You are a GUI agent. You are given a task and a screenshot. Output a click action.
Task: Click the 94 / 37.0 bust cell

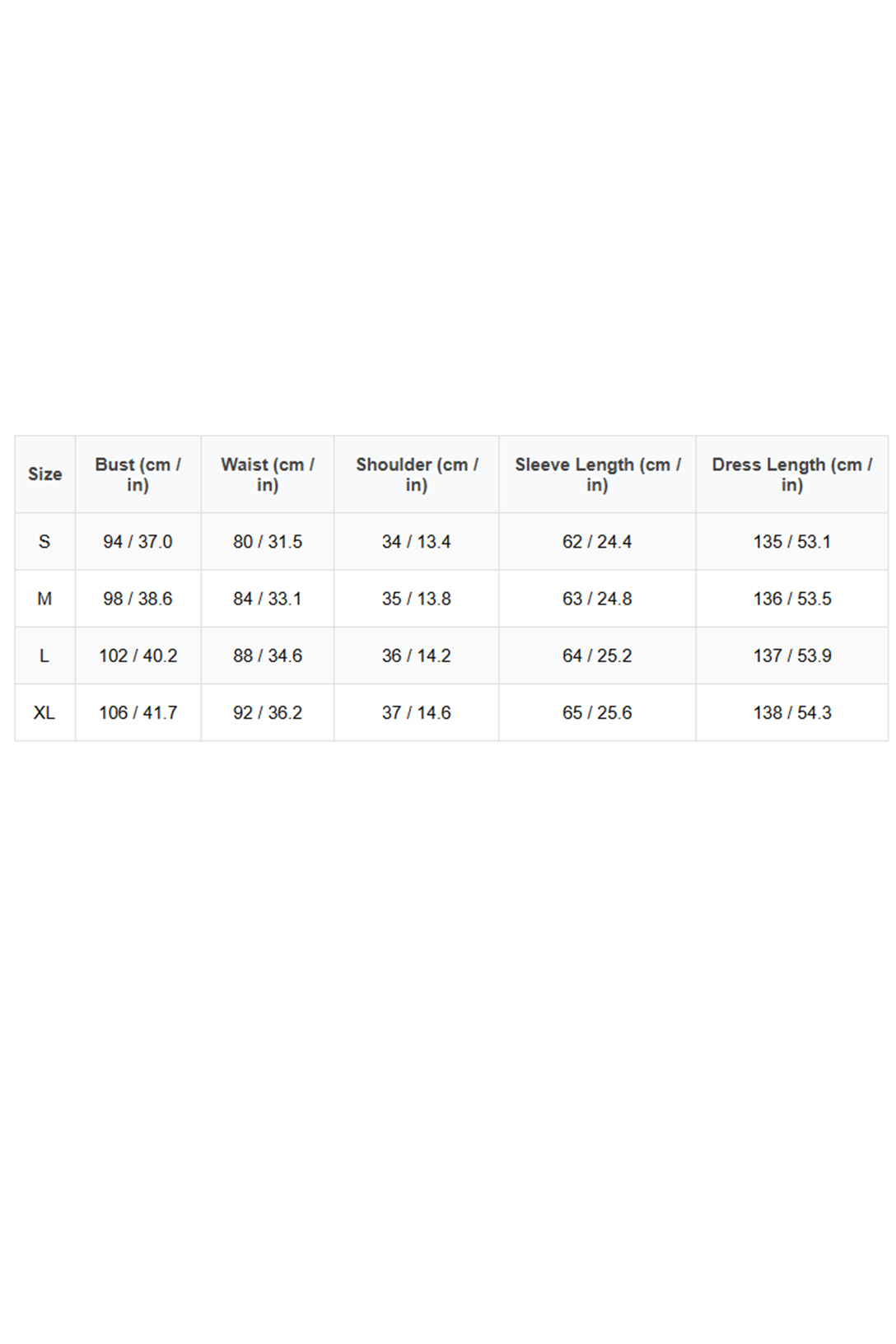pos(138,542)
